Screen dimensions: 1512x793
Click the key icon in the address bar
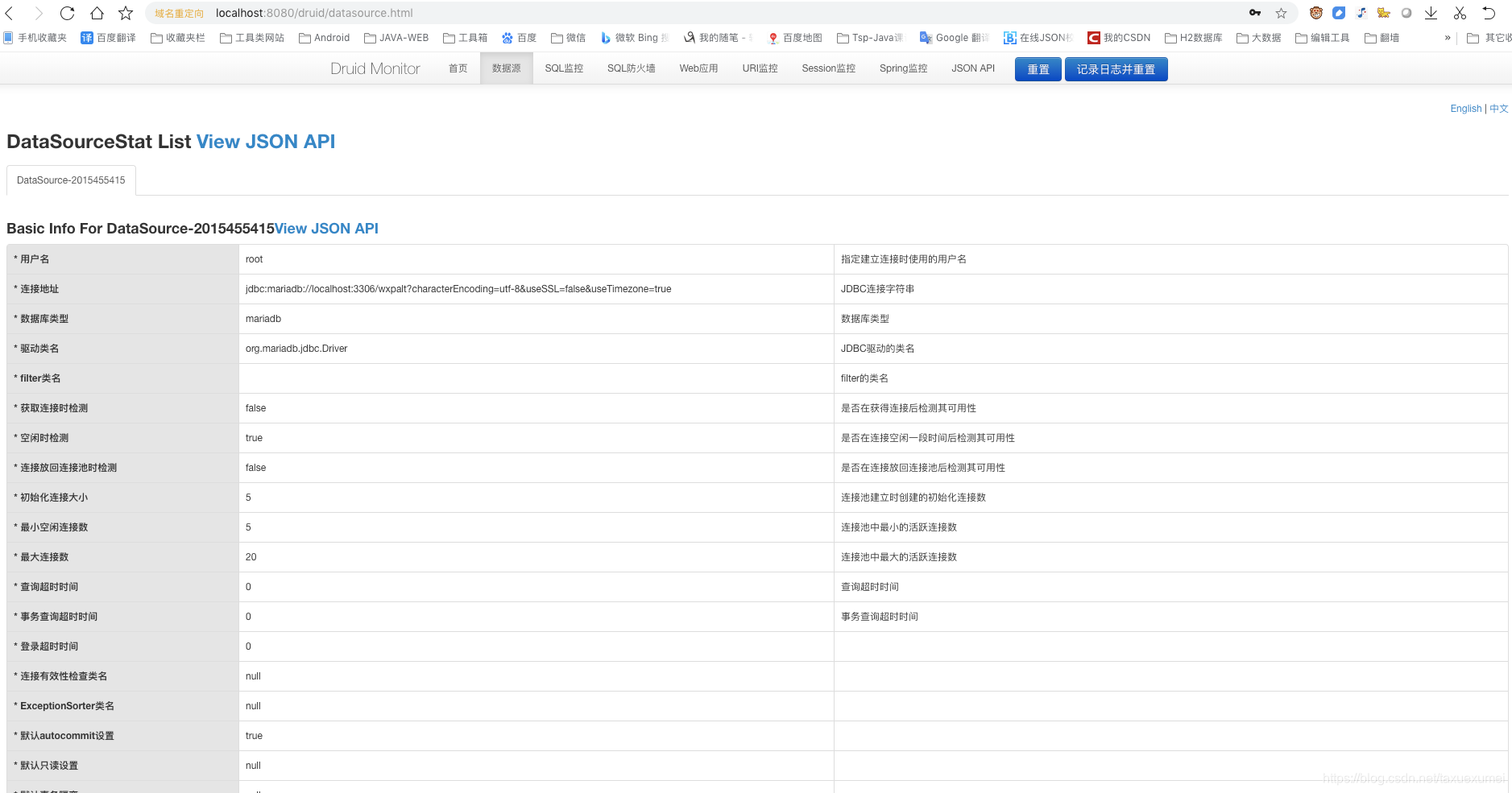point(1254,13)
